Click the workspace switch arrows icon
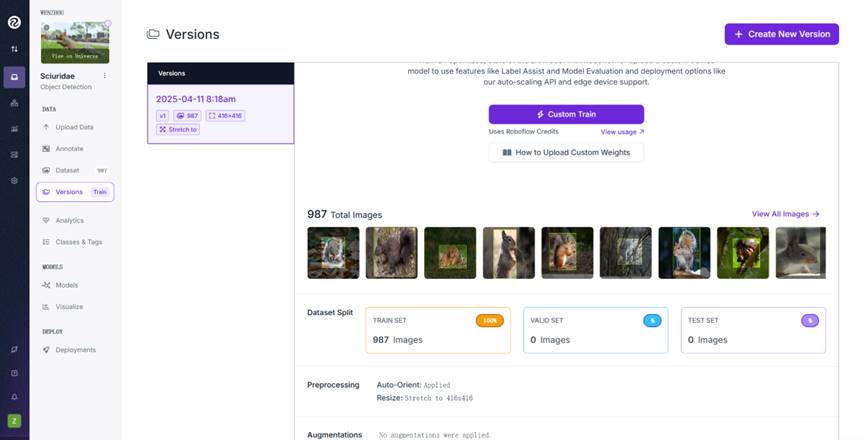865x440 pixels. tap(14, 49)
